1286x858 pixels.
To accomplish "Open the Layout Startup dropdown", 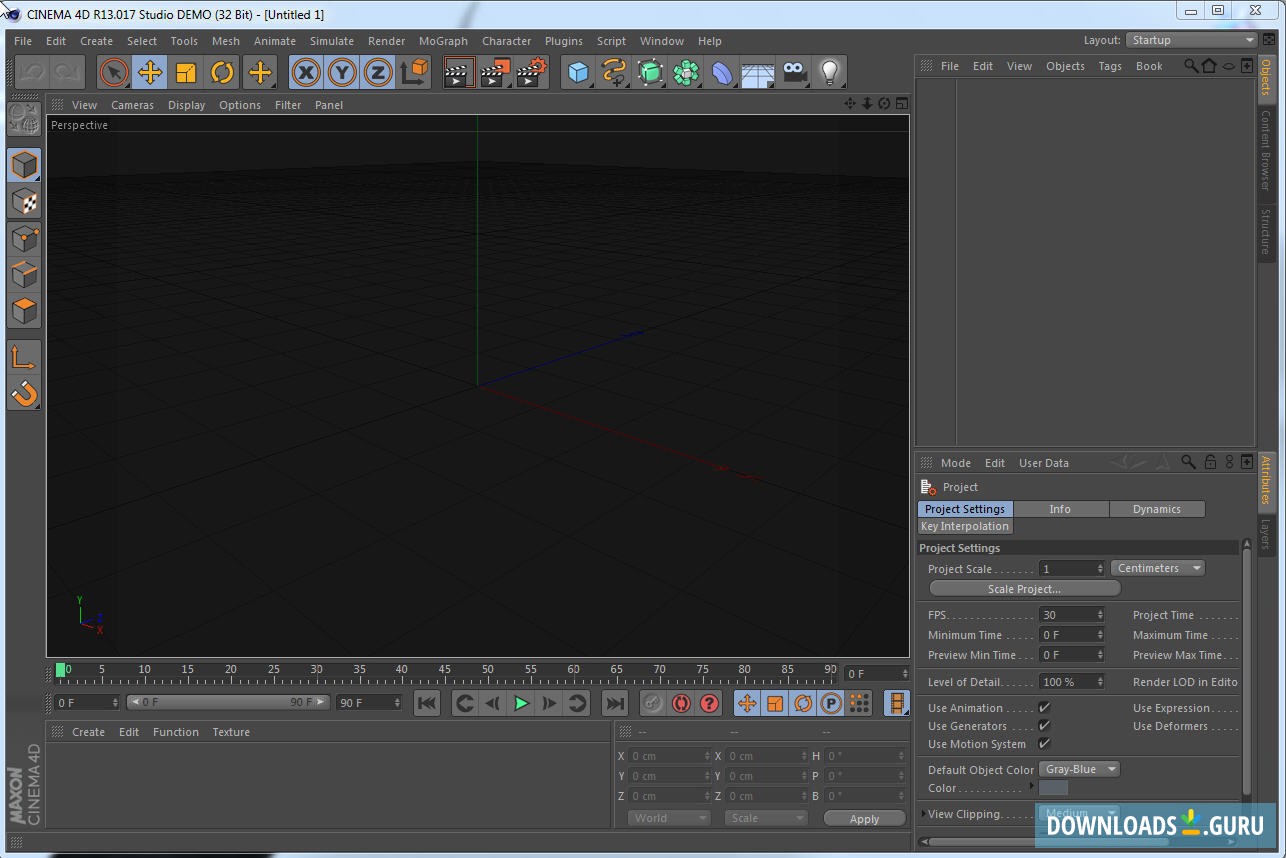I will coord(1191,40).
